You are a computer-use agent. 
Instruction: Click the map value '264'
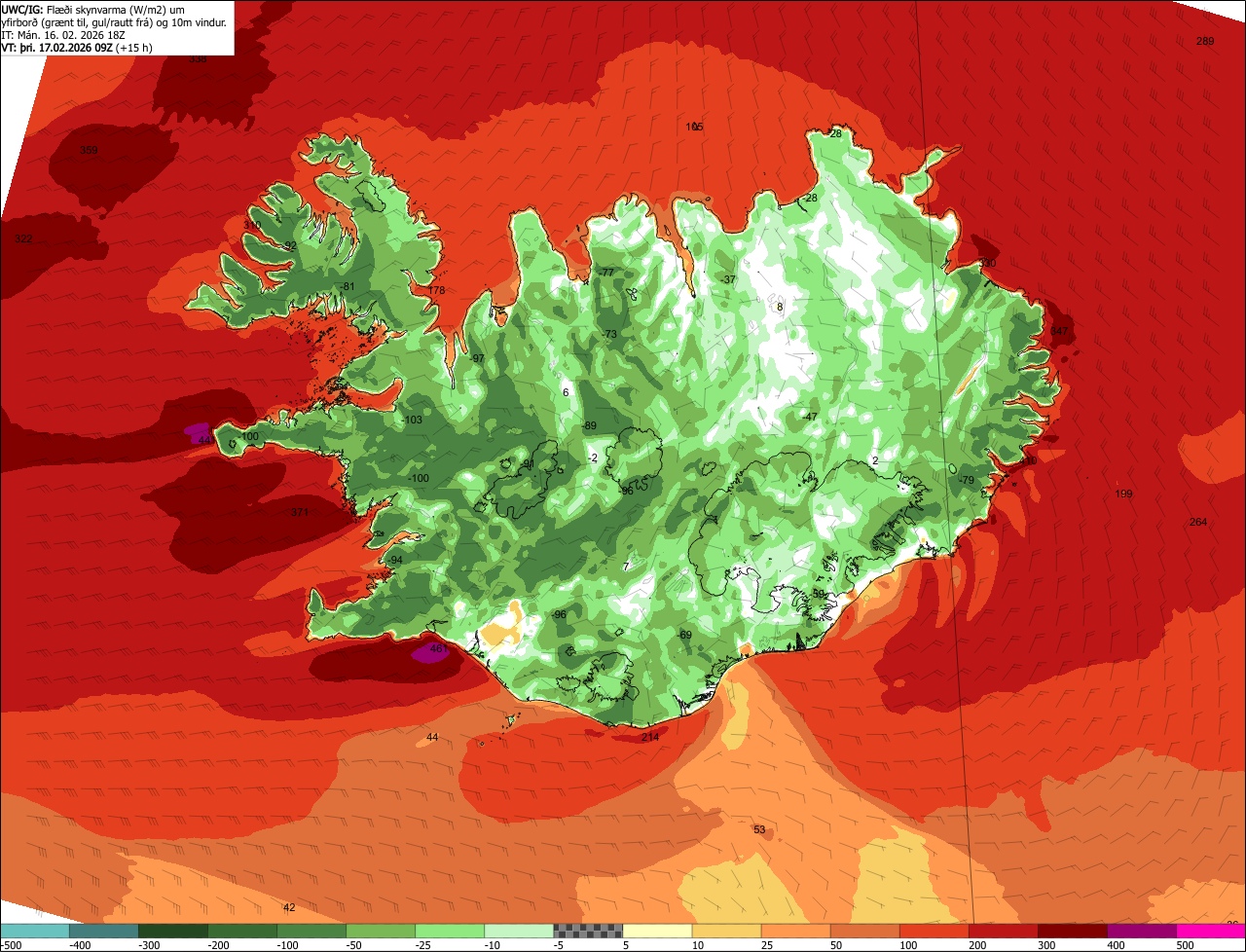click(x=1197, y=522)
